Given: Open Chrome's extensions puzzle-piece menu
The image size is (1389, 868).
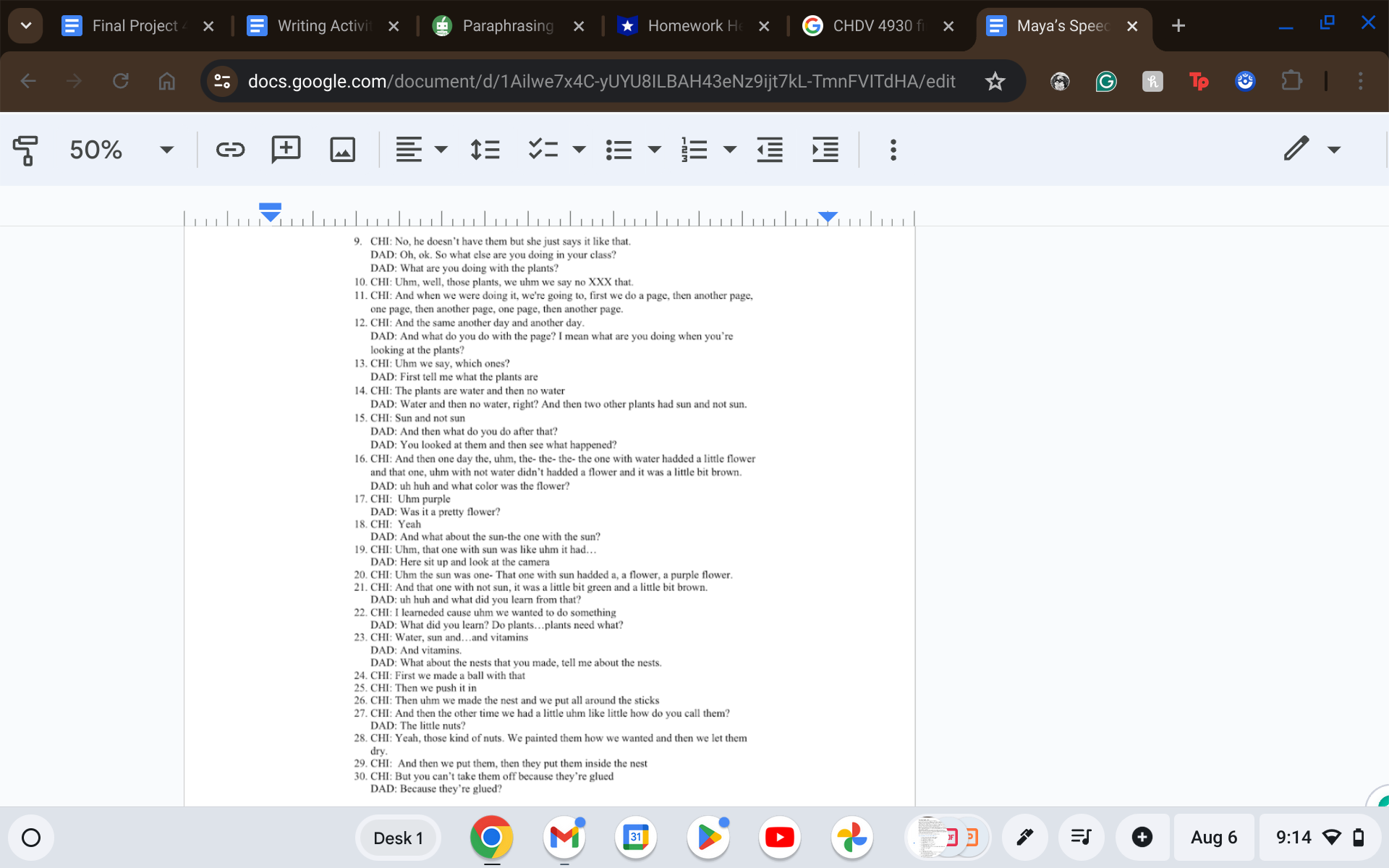Looking at the screenshot, I should pos(1292,81).
